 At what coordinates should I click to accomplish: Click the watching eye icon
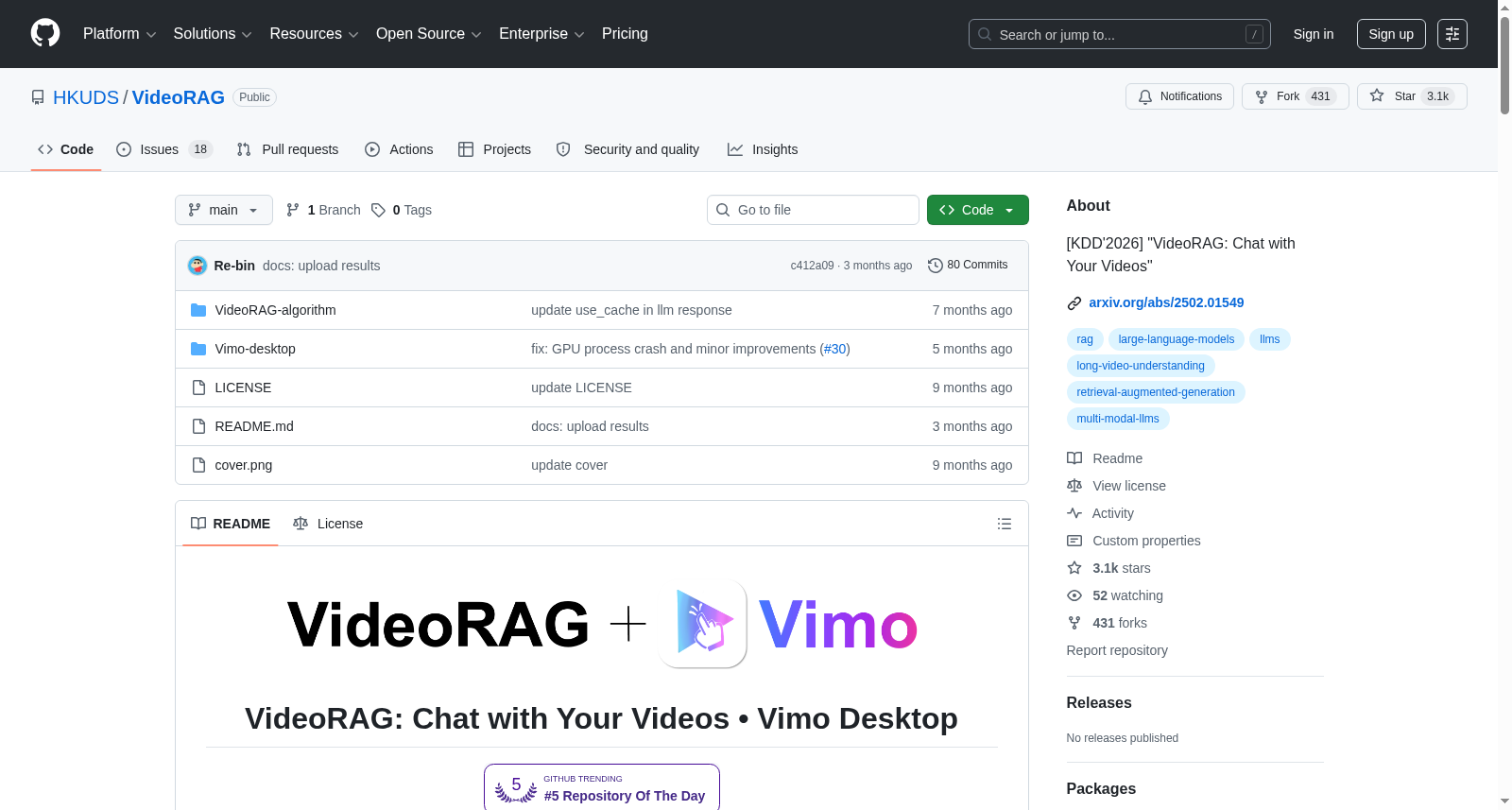tap(1074, 595)
